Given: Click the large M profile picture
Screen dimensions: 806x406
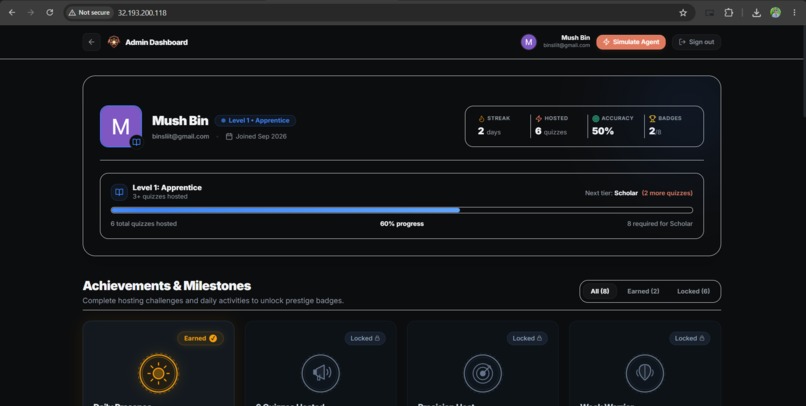Looking at the screenshot, I should (121, 126).
